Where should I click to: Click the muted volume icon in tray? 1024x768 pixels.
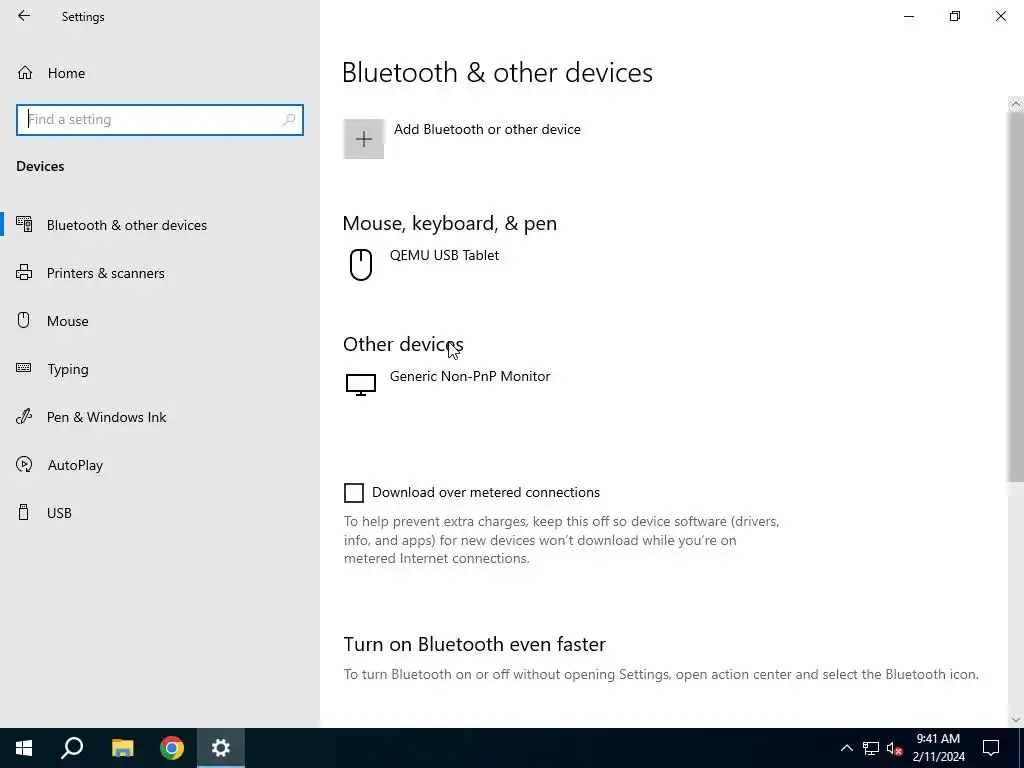[x=895, y=748]
